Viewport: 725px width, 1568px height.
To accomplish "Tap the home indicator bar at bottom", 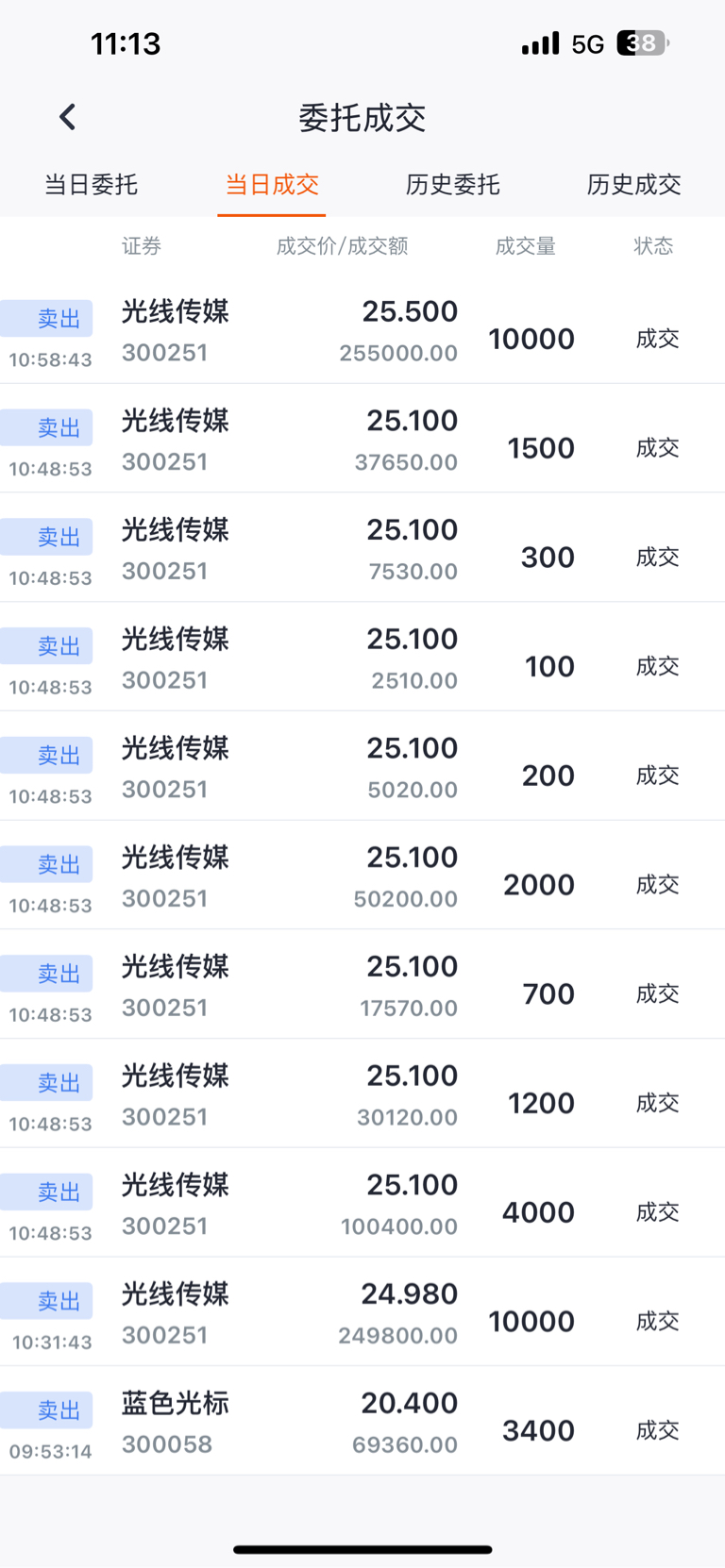I will [362, 1549].
